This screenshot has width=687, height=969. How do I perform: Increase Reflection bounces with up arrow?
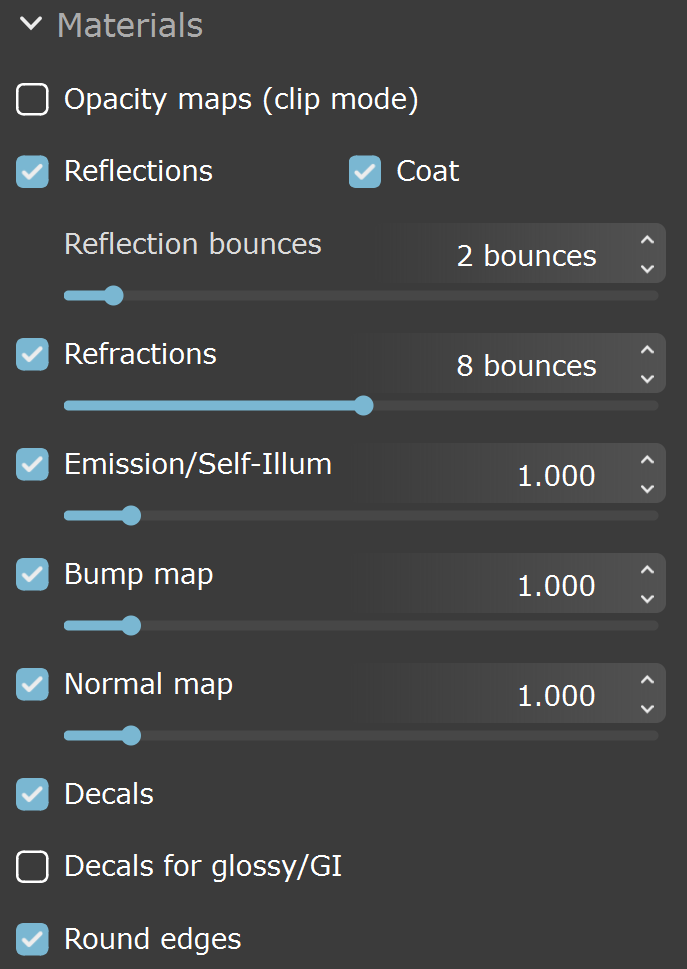coord(647,240)
